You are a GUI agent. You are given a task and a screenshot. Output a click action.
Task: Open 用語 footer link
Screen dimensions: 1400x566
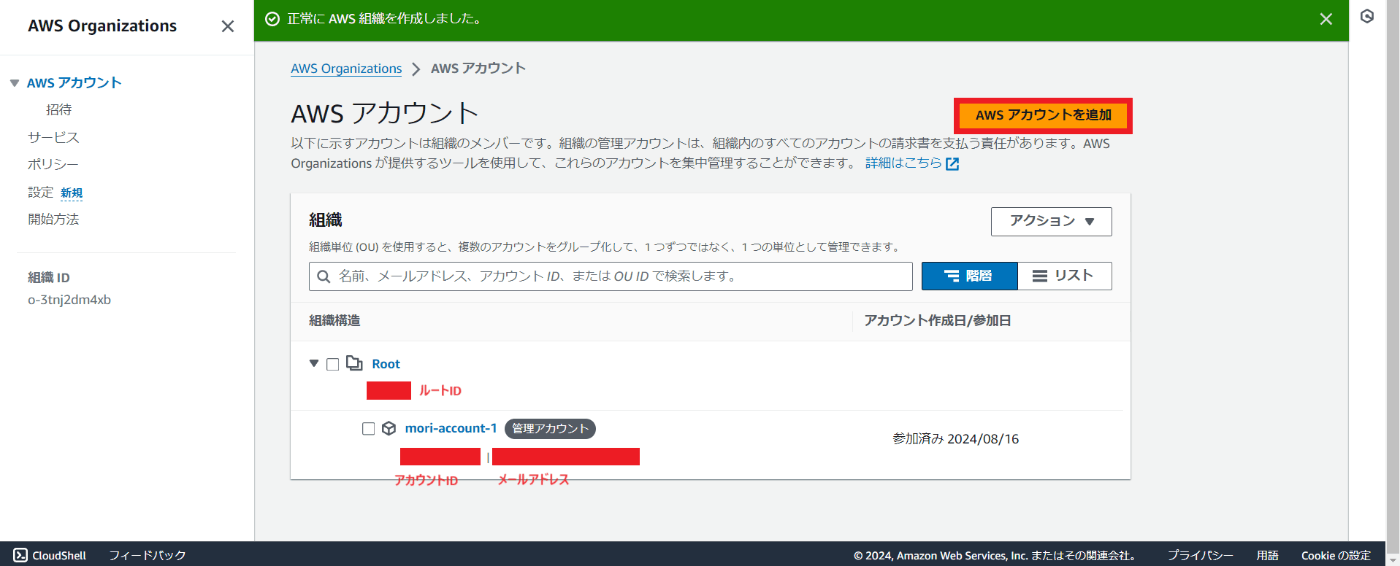click(1267, 555)
